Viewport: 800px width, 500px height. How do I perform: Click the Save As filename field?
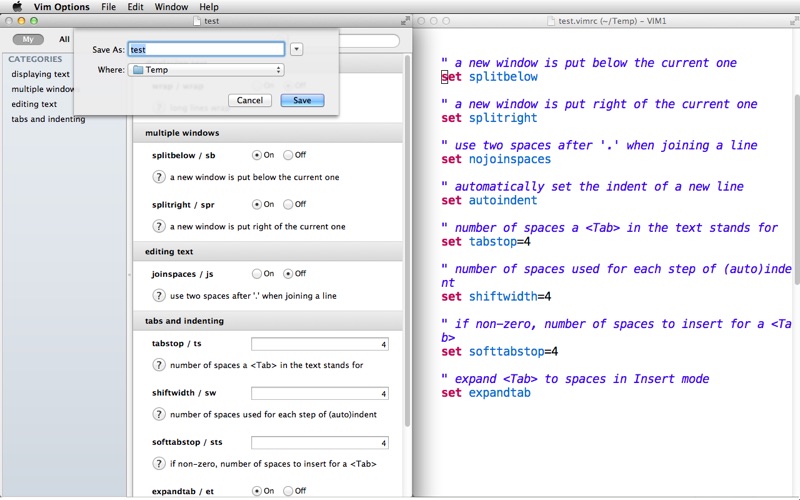pos(206,49)
